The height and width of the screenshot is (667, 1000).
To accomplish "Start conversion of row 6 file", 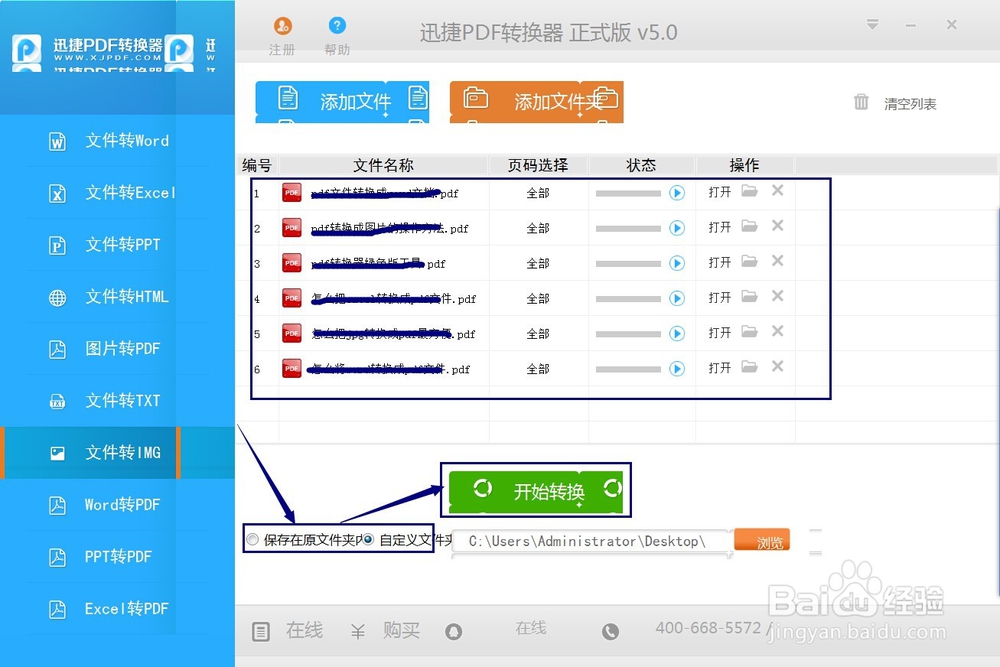I will click(x=677, y=368).
